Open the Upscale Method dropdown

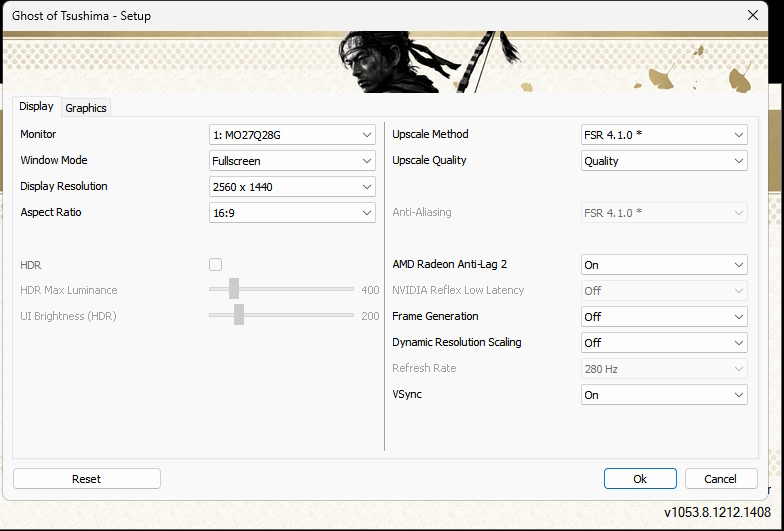click(x=664, y=135)
